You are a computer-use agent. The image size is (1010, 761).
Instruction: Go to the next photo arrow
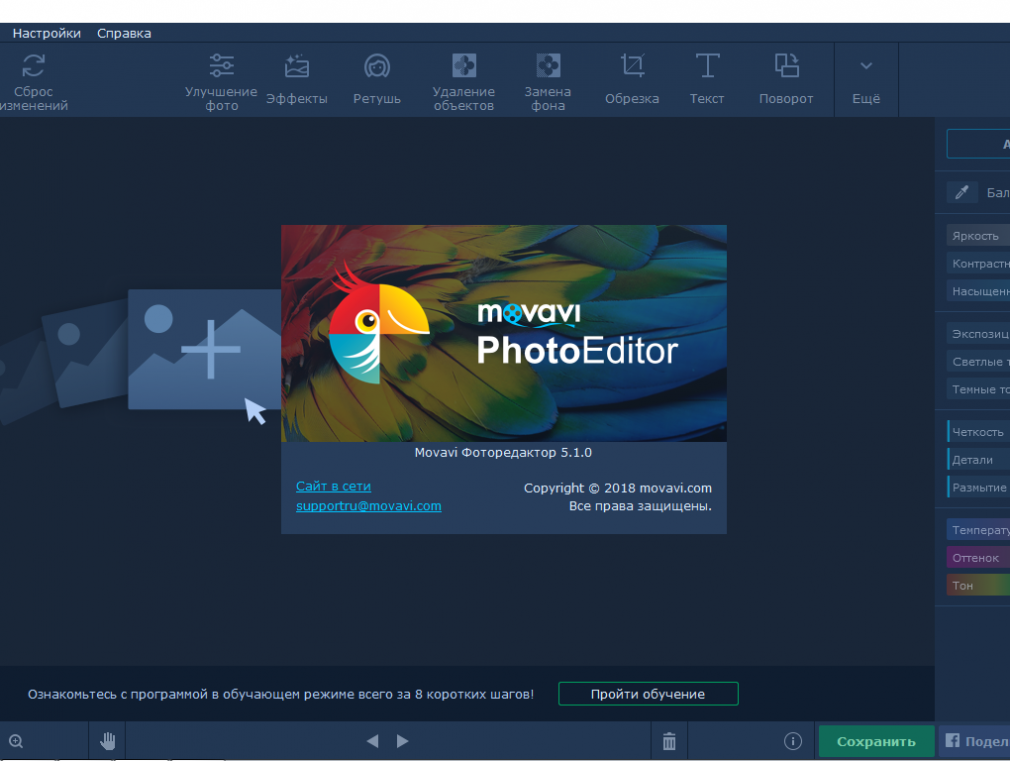(403, 741)
